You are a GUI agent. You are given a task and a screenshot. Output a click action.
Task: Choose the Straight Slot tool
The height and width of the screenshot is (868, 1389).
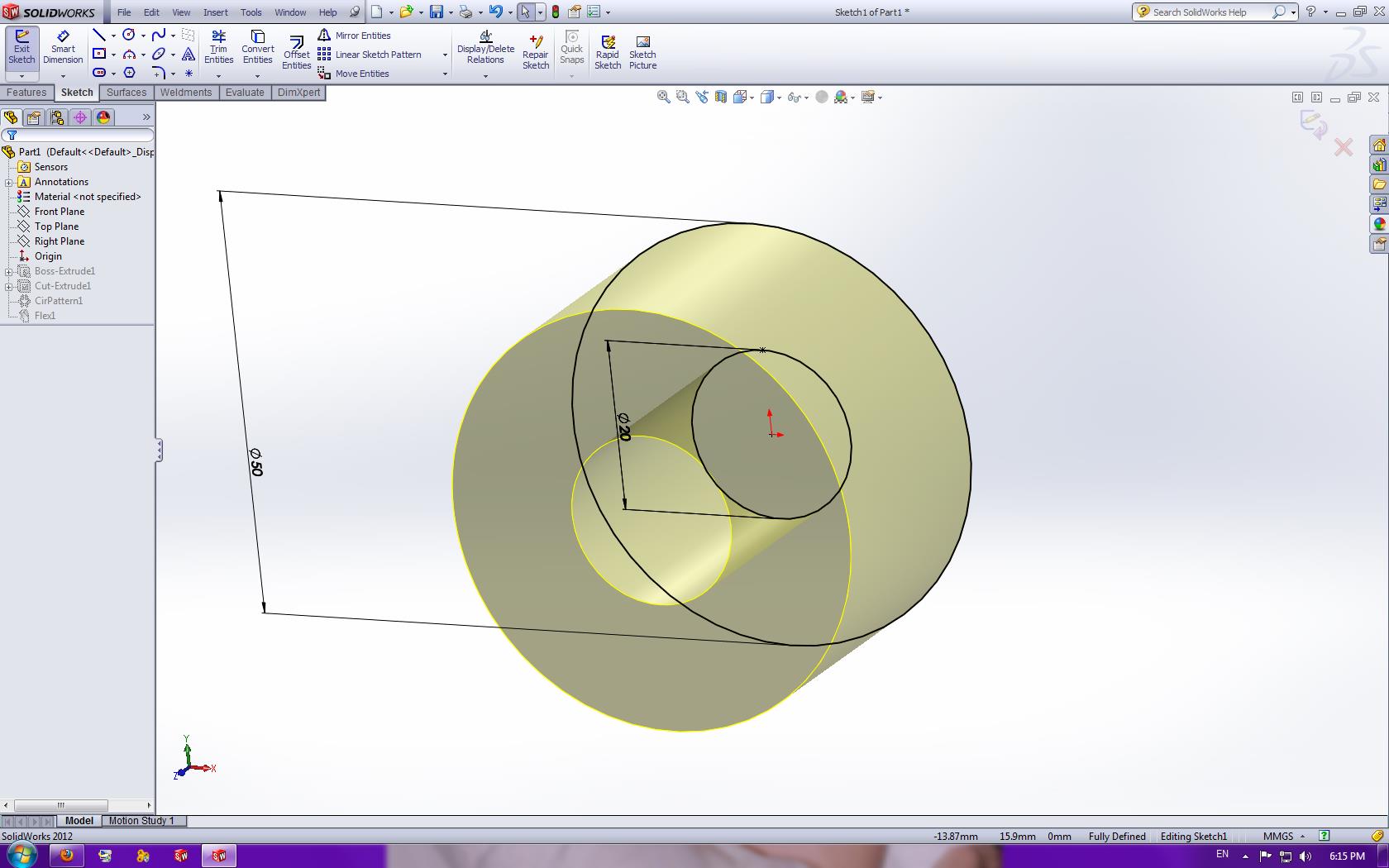[x=98, y=73]
